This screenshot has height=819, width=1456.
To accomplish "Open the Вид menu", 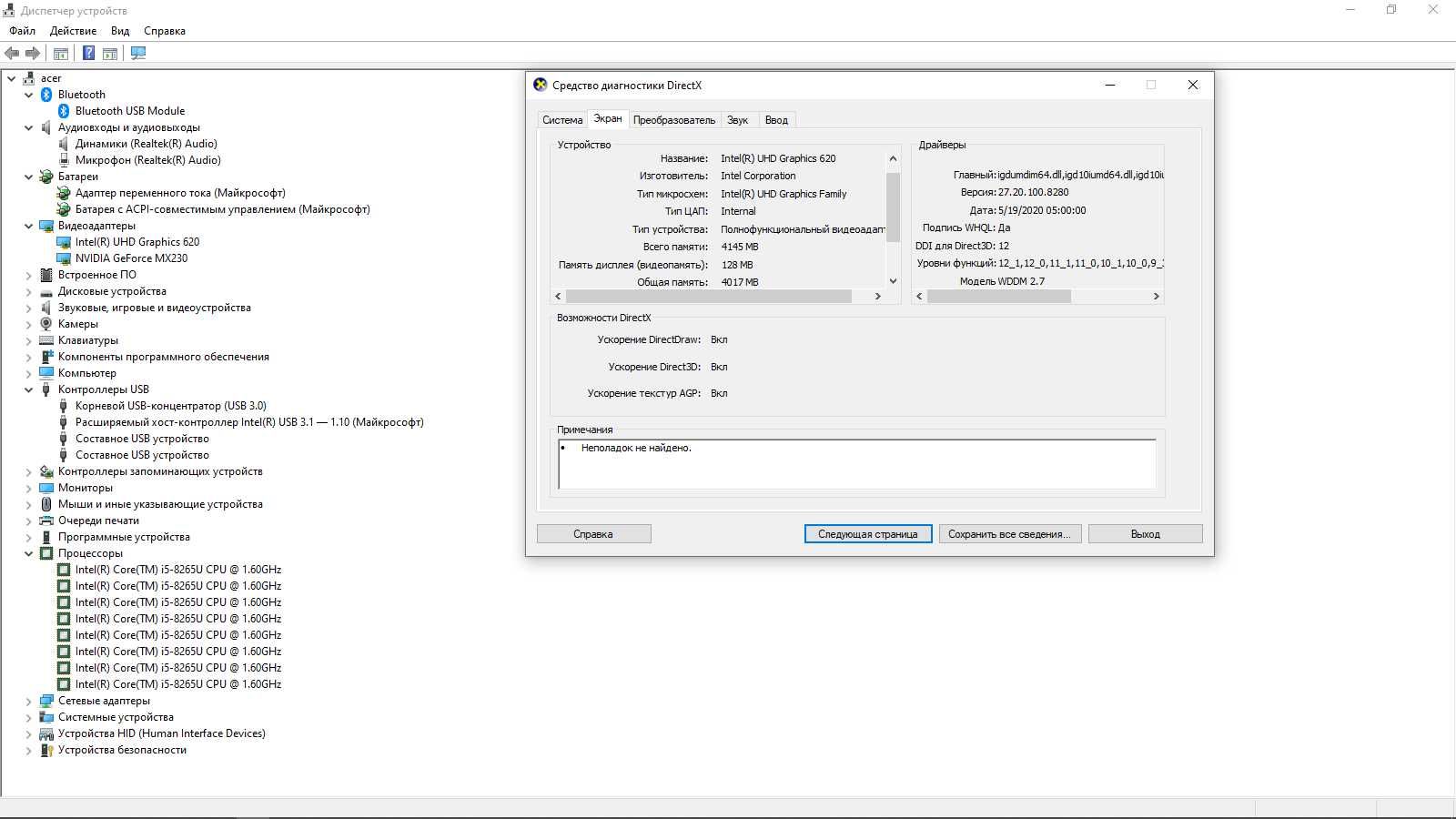I will (120, 30).
